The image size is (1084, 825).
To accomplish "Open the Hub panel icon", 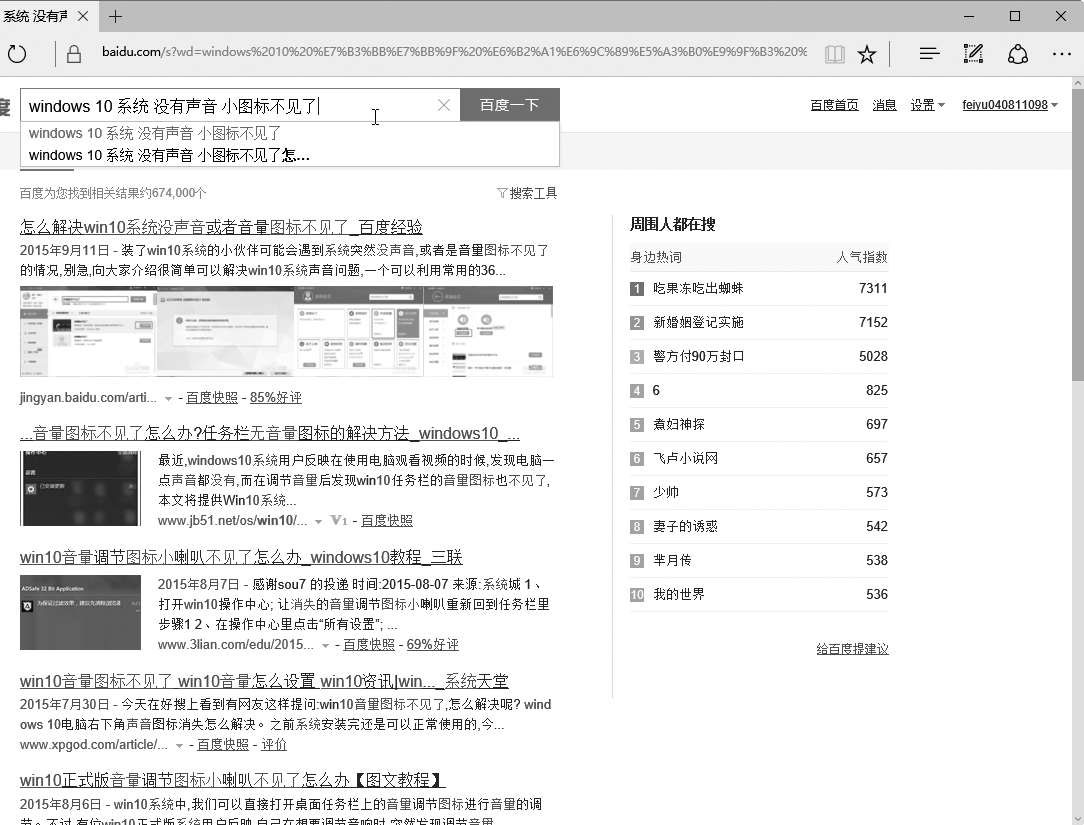I will tap(929, 54).
